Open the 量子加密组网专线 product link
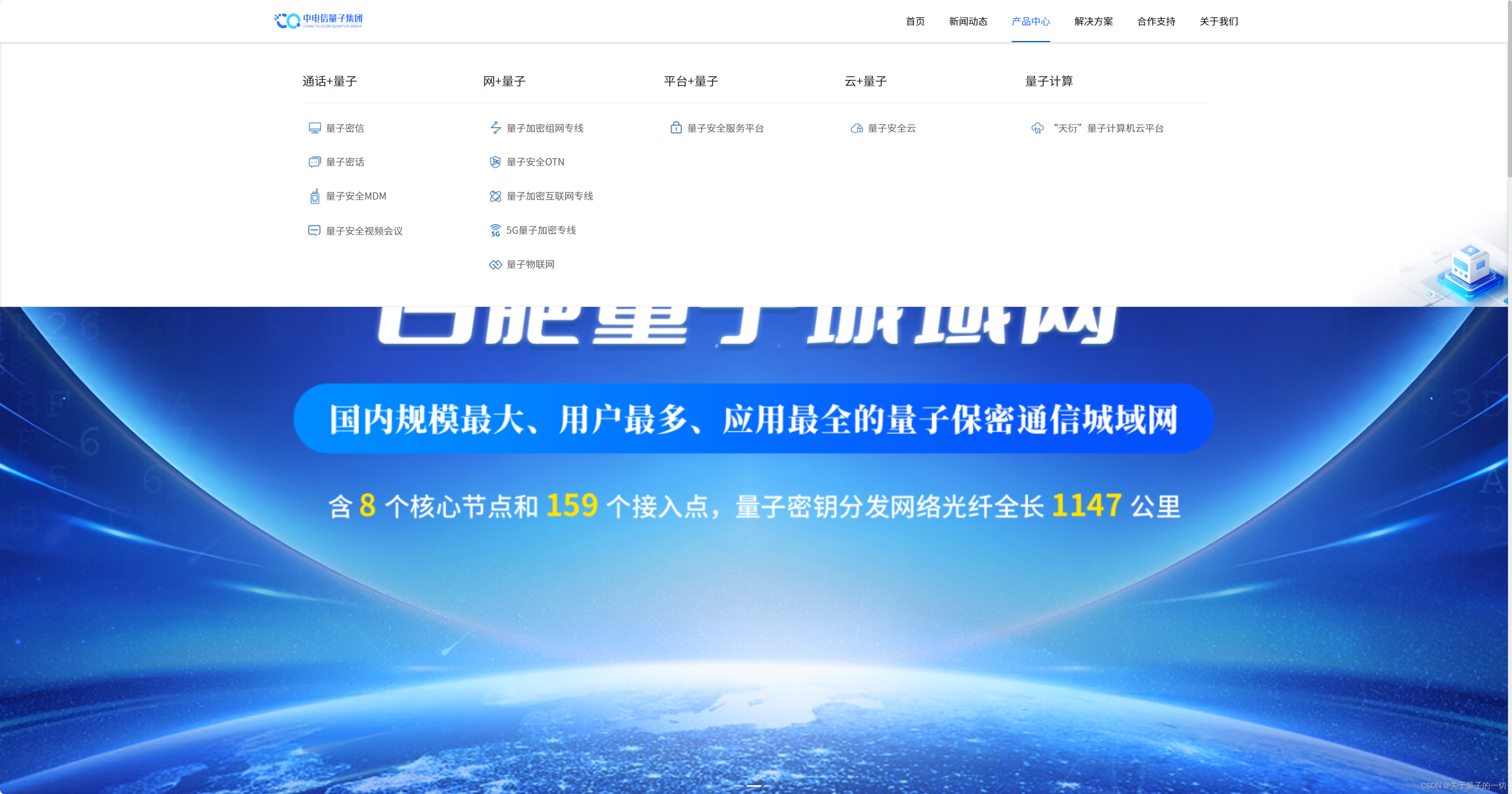The image size is (1512, 794). coord(545,128)
